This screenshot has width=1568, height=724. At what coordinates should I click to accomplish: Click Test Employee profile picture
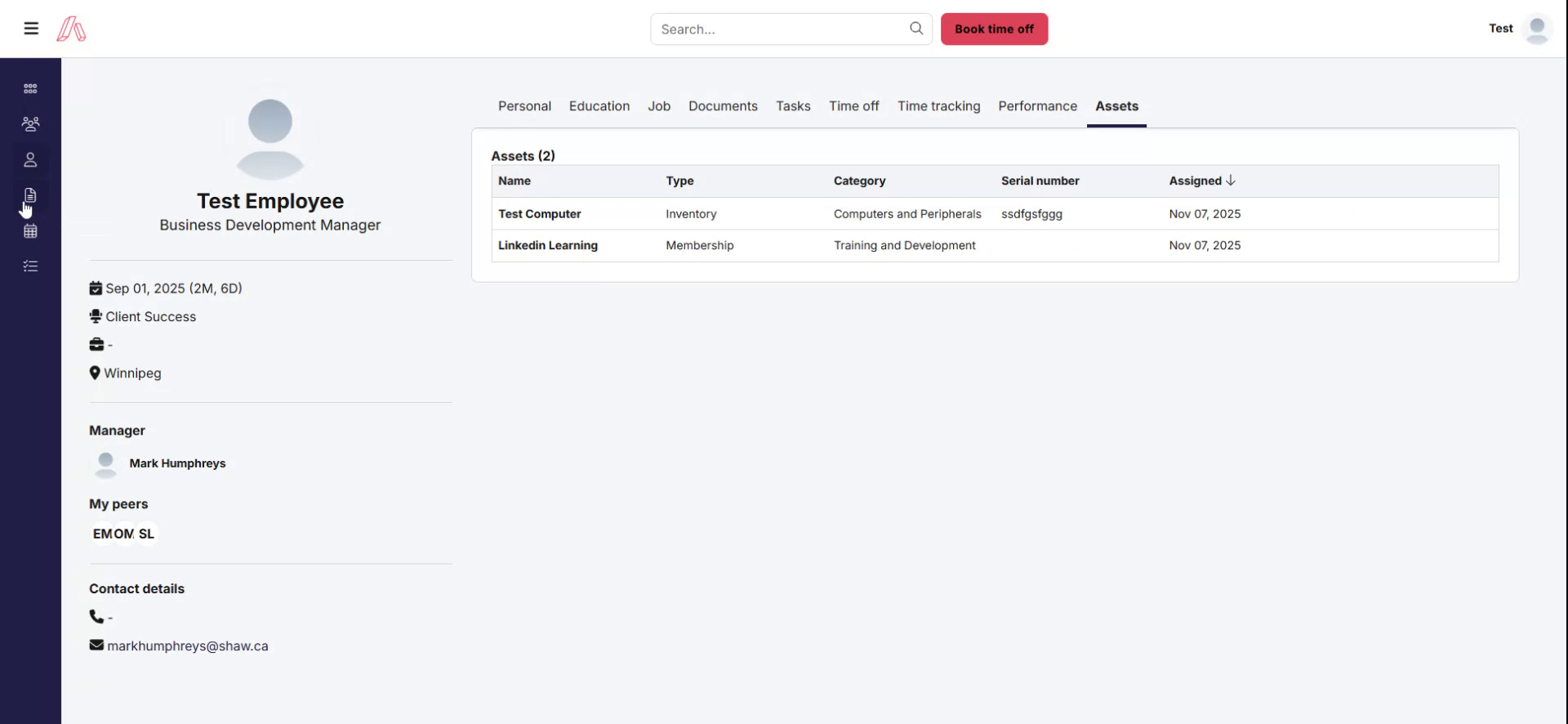click(270, 139)
